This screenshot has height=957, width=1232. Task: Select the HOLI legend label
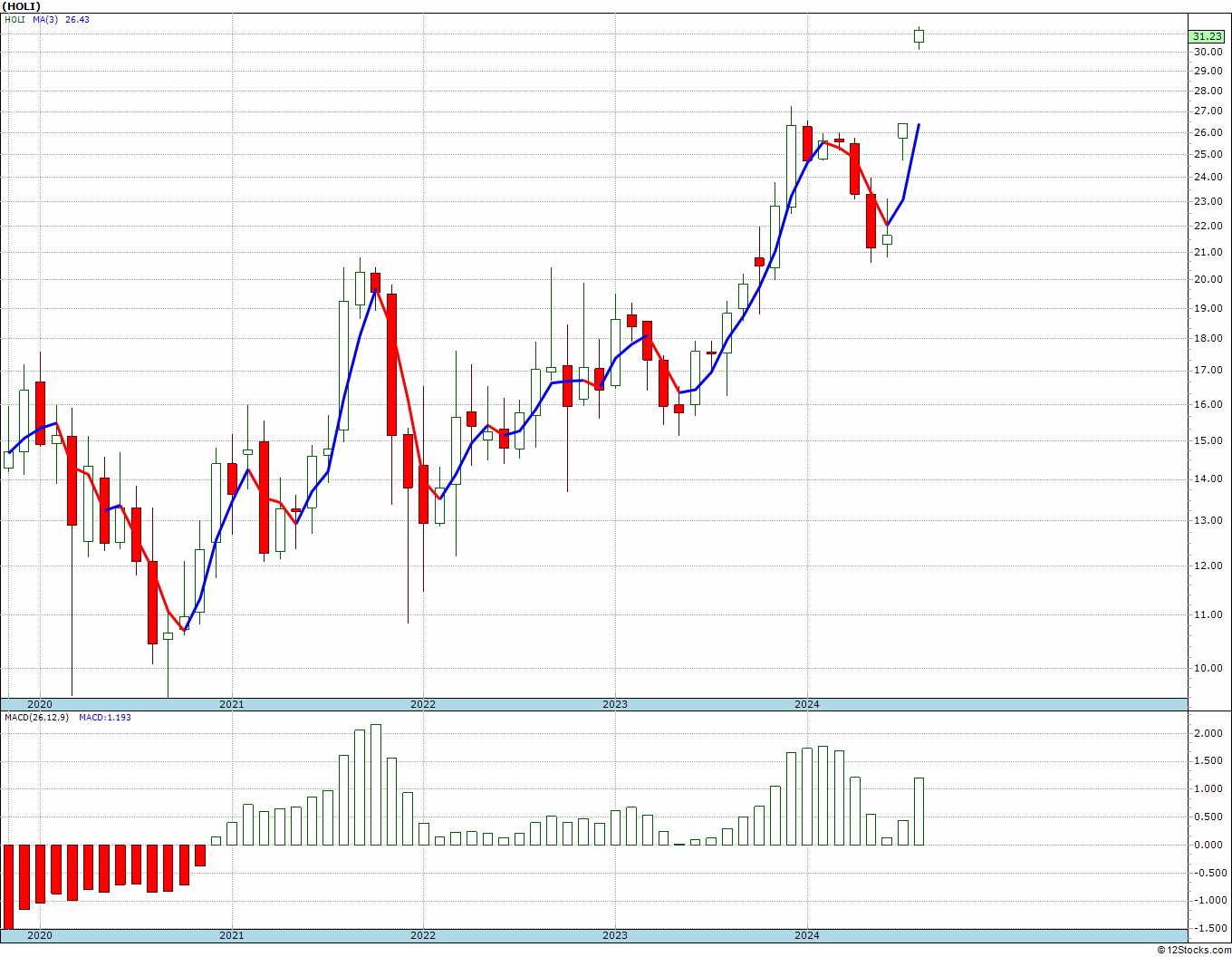pos(15,20)
